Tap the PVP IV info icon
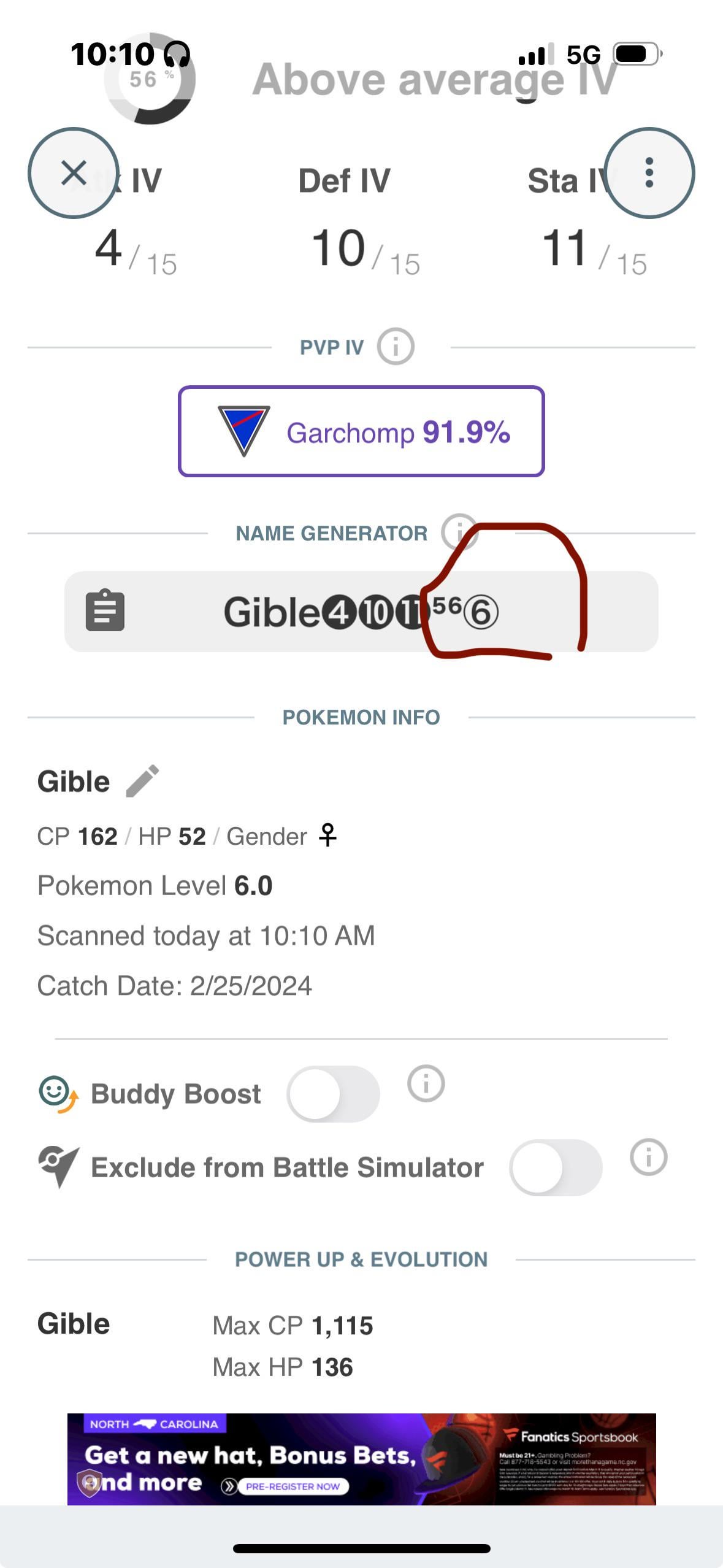 click(x=396, y=347)
